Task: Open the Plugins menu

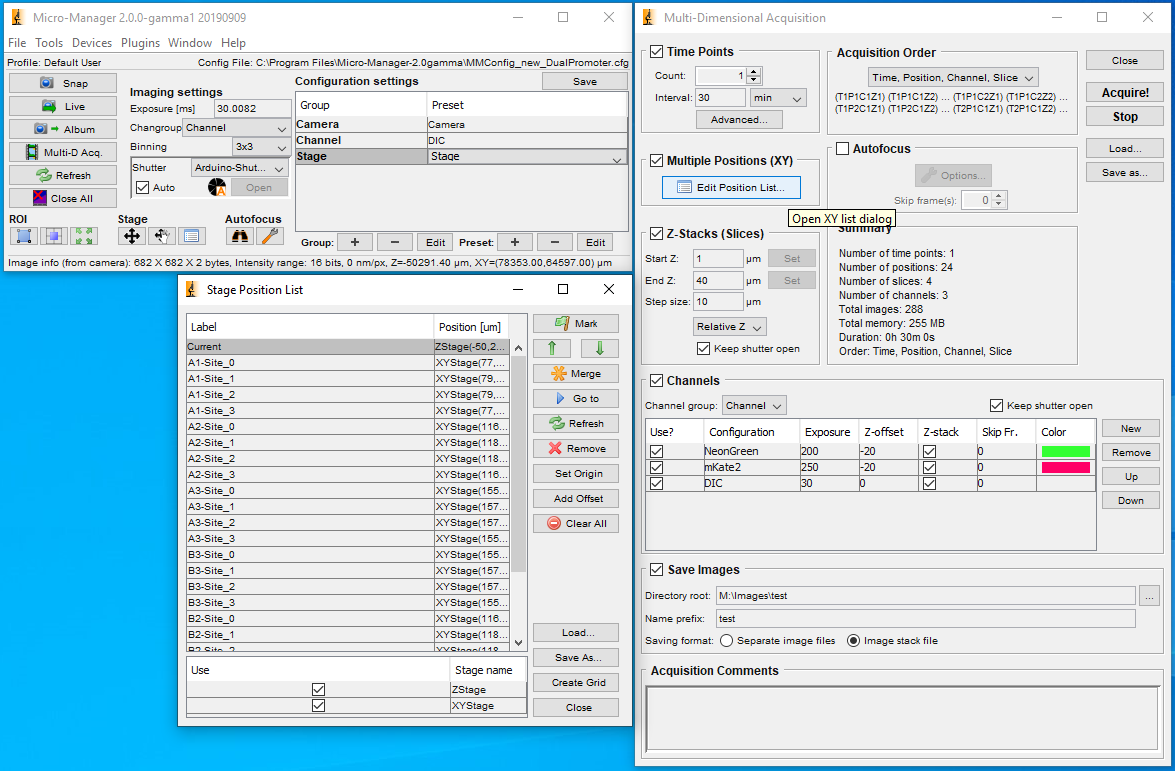Action: (x=140, y=43)
